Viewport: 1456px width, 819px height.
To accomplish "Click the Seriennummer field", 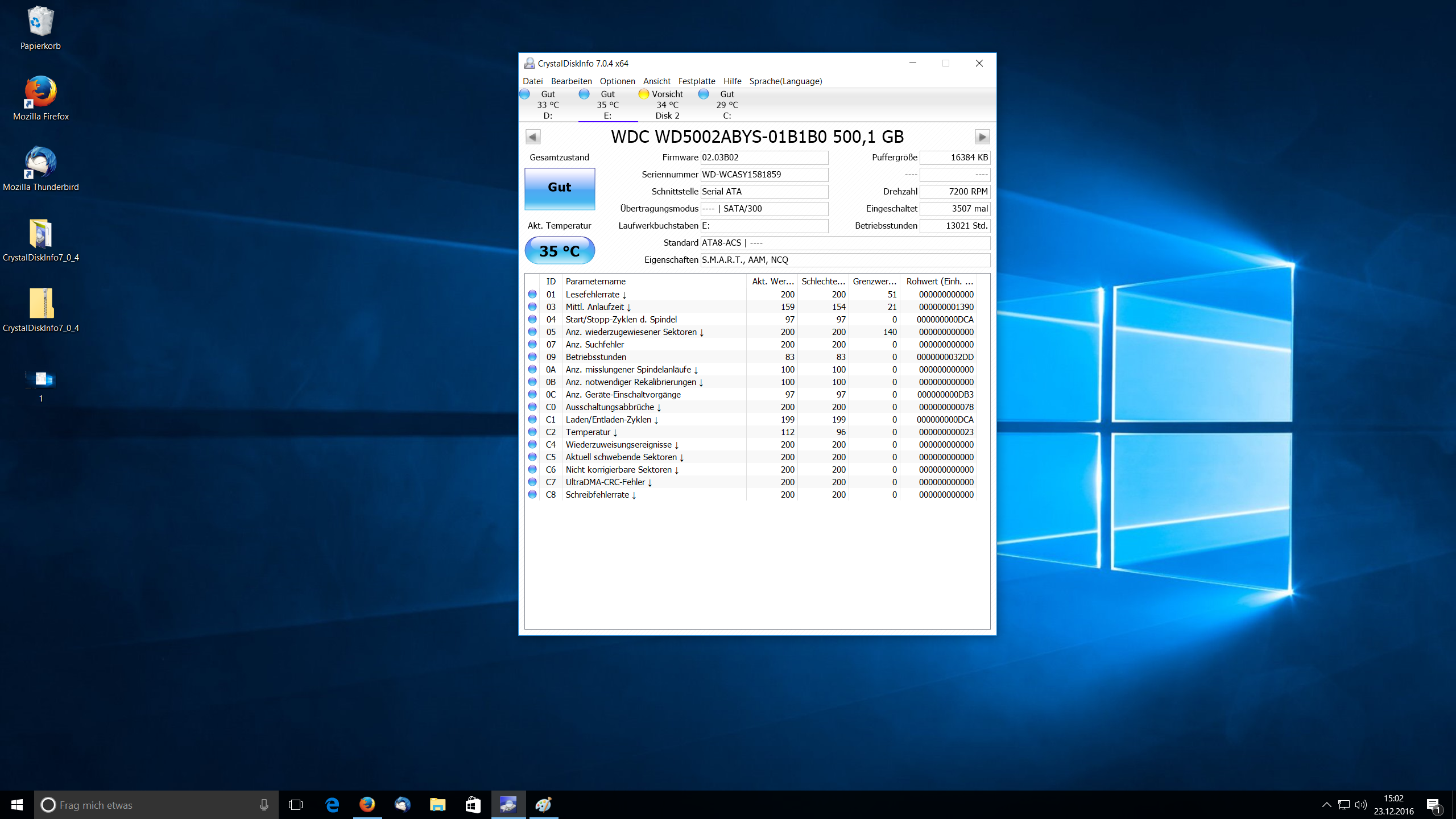I will coord(764,175).
